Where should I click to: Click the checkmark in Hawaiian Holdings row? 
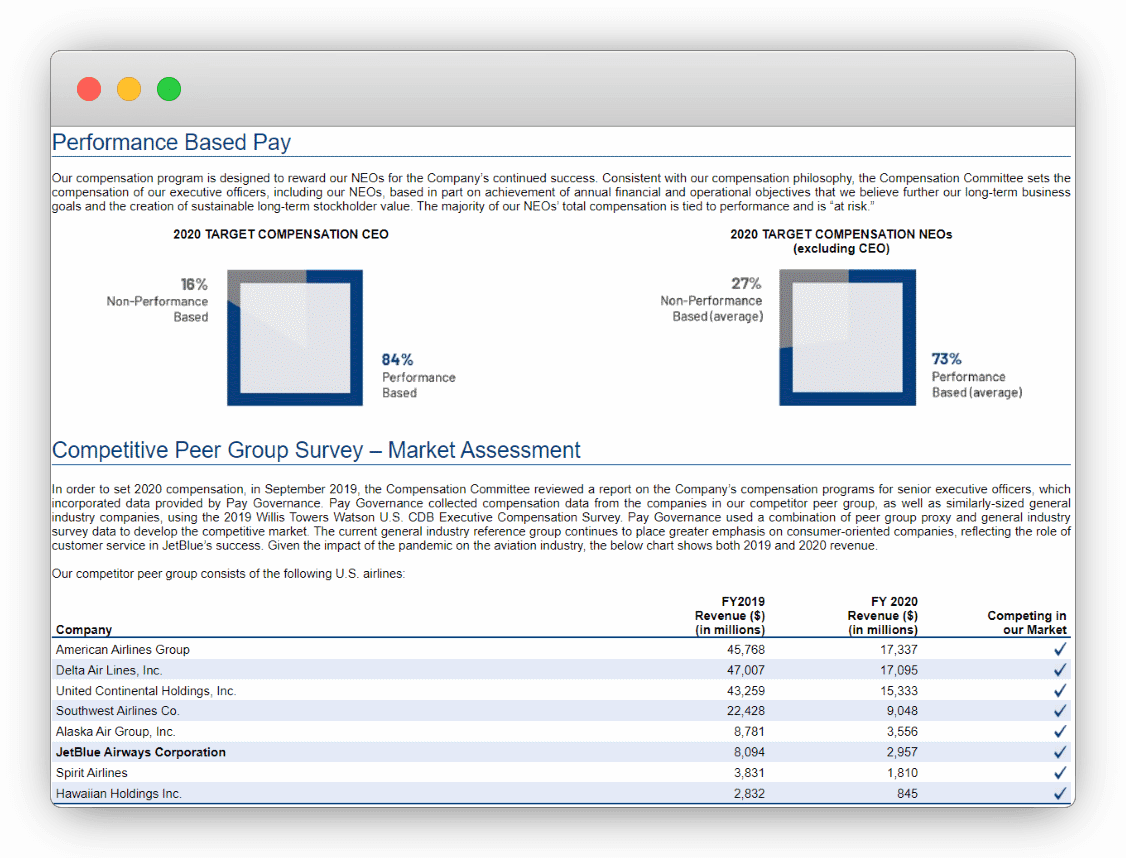pos(1060,793)
